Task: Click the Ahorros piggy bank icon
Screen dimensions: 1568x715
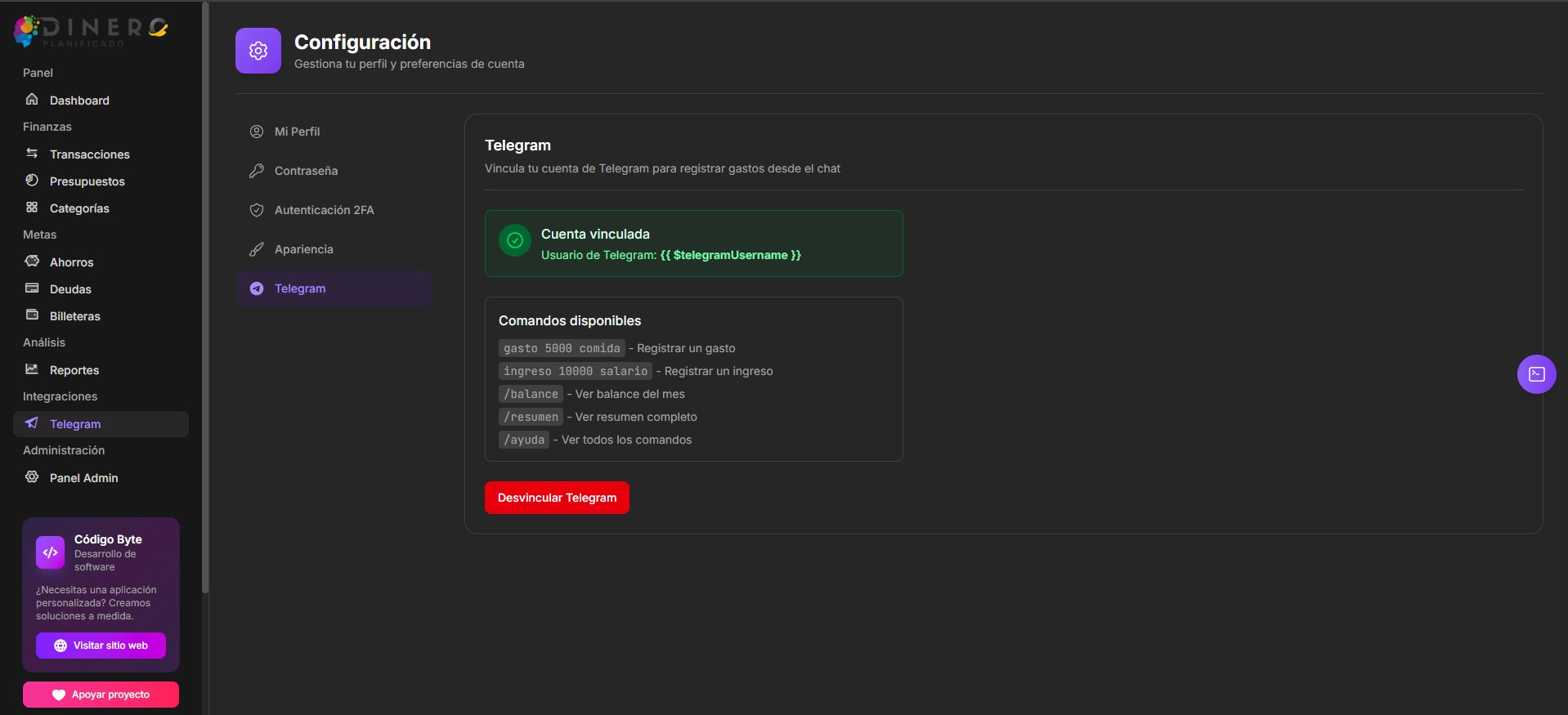Action: (32, 261)
